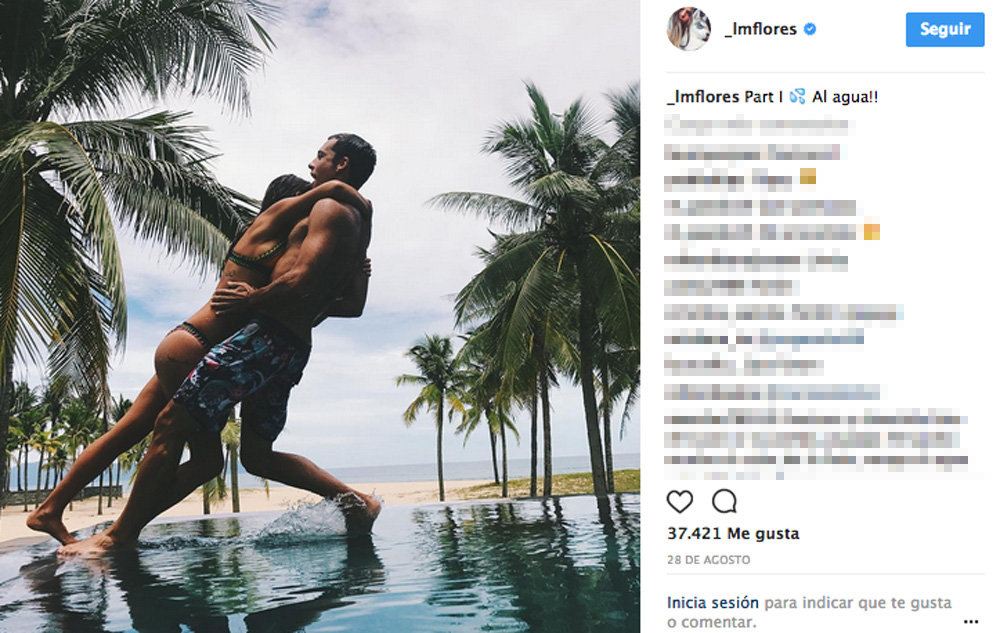Click the water droplets emoji in caption
Screen dimensions: 1000x633
pos(797,97)
